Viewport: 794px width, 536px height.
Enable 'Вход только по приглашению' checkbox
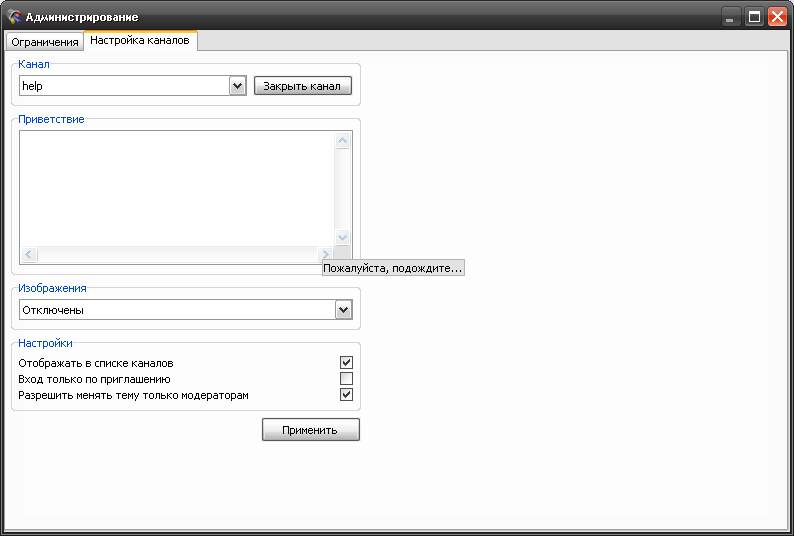(346, 379)
